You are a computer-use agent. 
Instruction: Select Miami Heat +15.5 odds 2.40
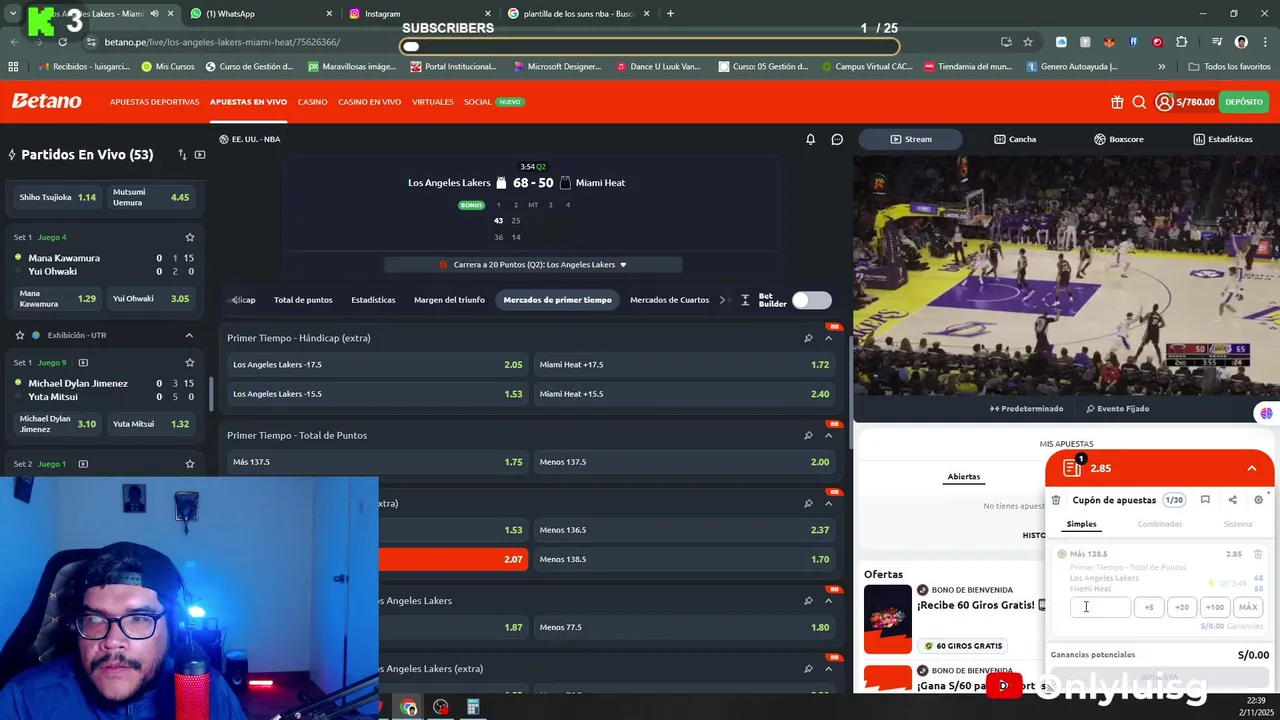point(684,394)
